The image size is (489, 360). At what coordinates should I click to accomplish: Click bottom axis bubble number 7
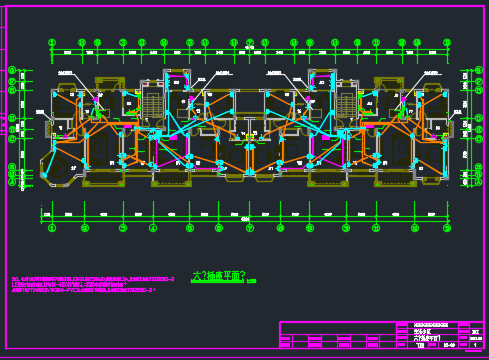click(250, 228)
